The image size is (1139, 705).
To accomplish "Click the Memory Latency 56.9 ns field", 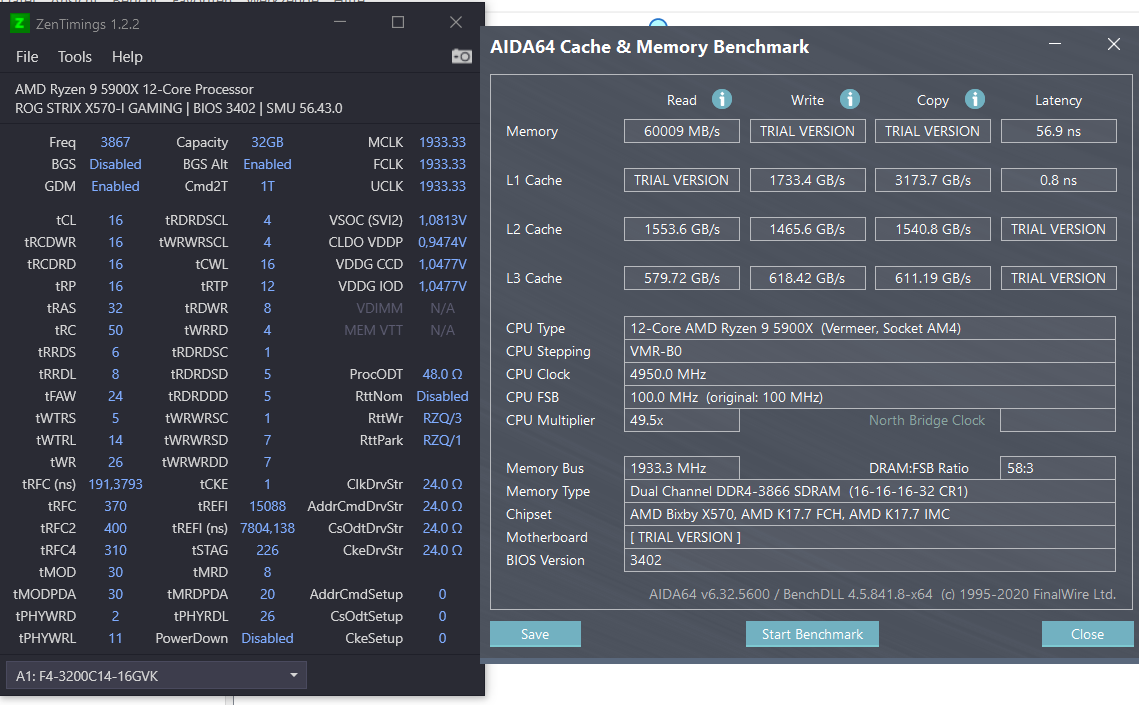I will [1058, 131].
